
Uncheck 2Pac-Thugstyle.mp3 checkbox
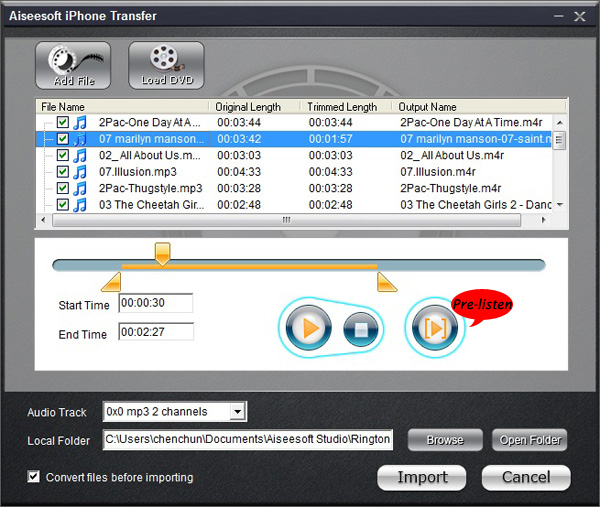(63, 188)
